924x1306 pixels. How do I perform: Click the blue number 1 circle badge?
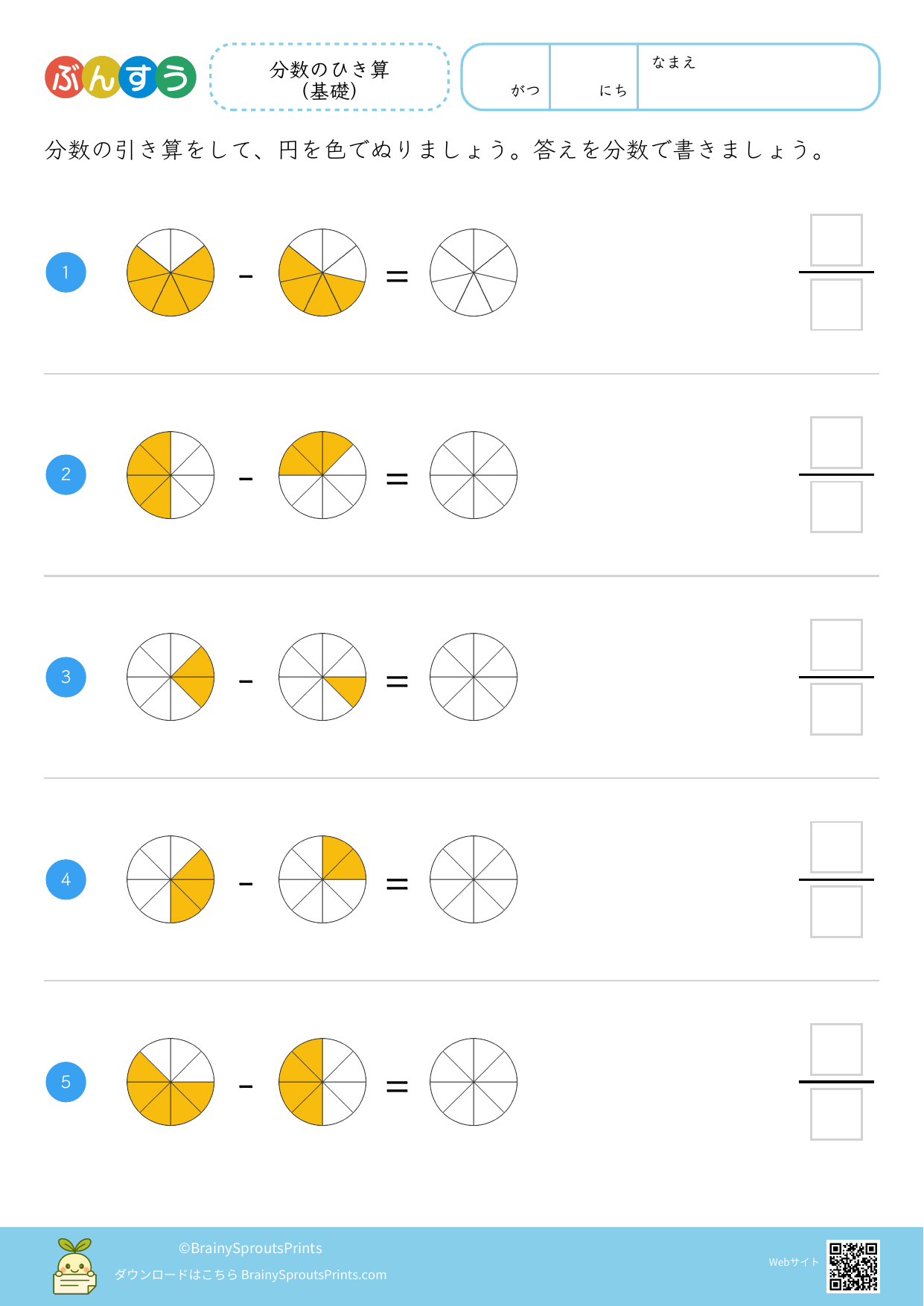coord(66,273)
